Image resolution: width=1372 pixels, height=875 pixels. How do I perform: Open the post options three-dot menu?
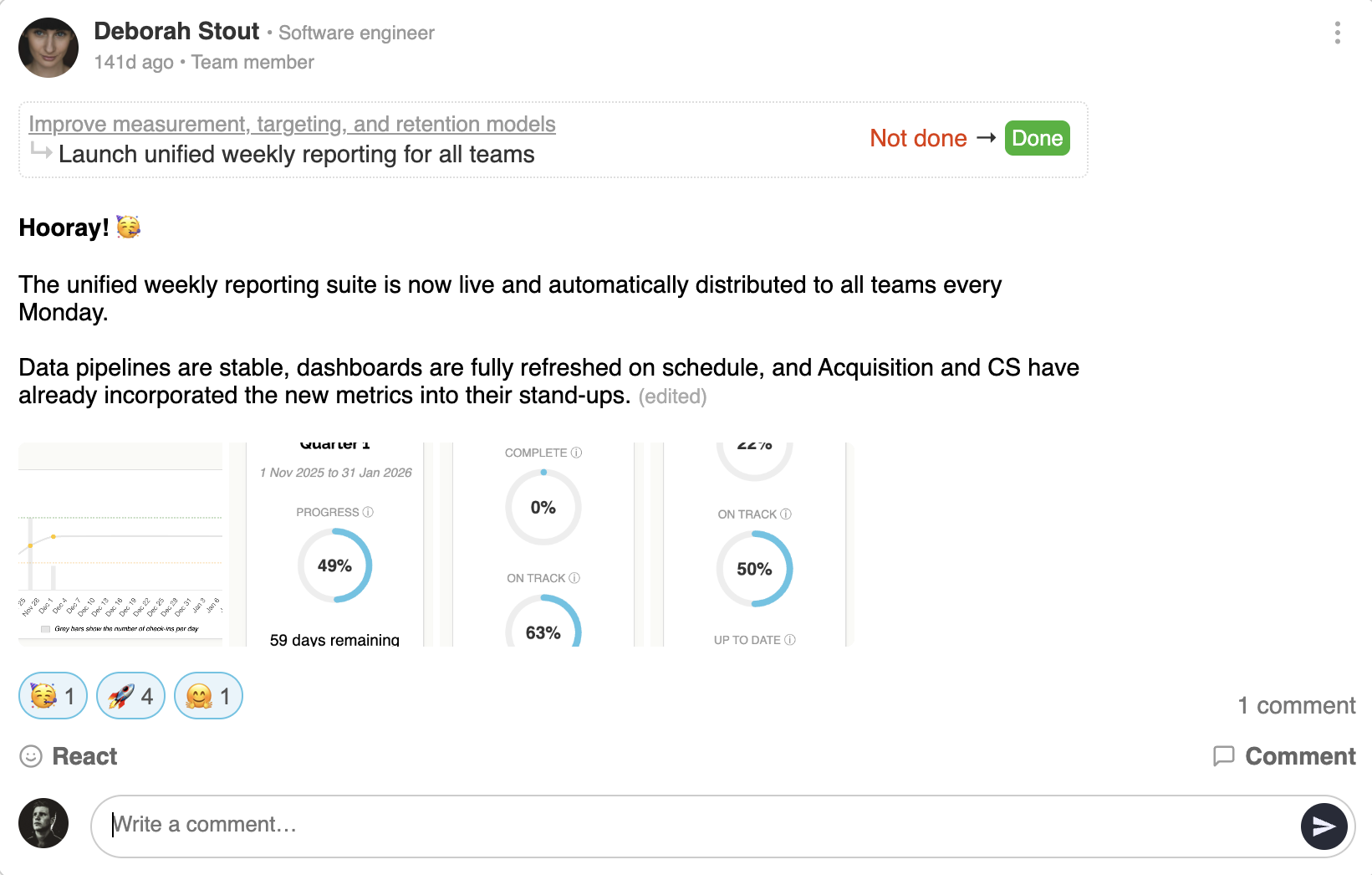(1336, 33)
